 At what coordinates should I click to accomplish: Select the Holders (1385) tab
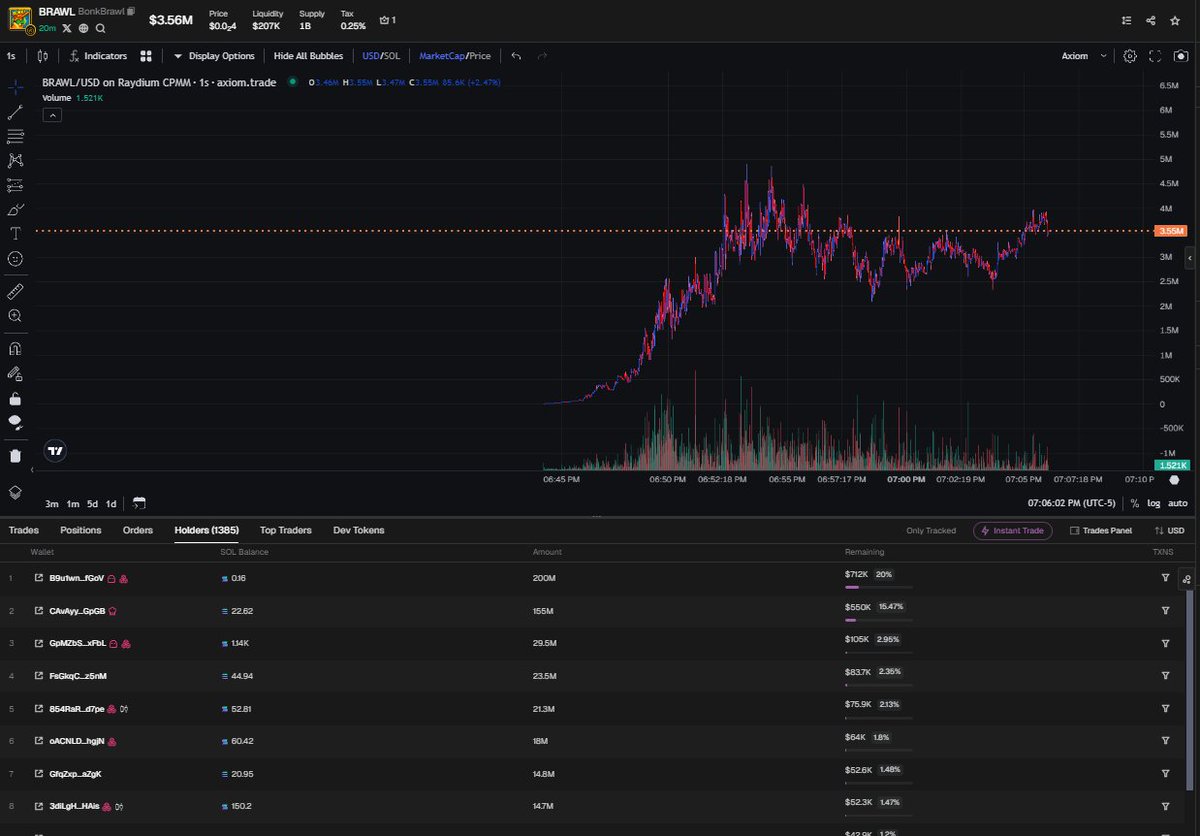tap(206, 530)
